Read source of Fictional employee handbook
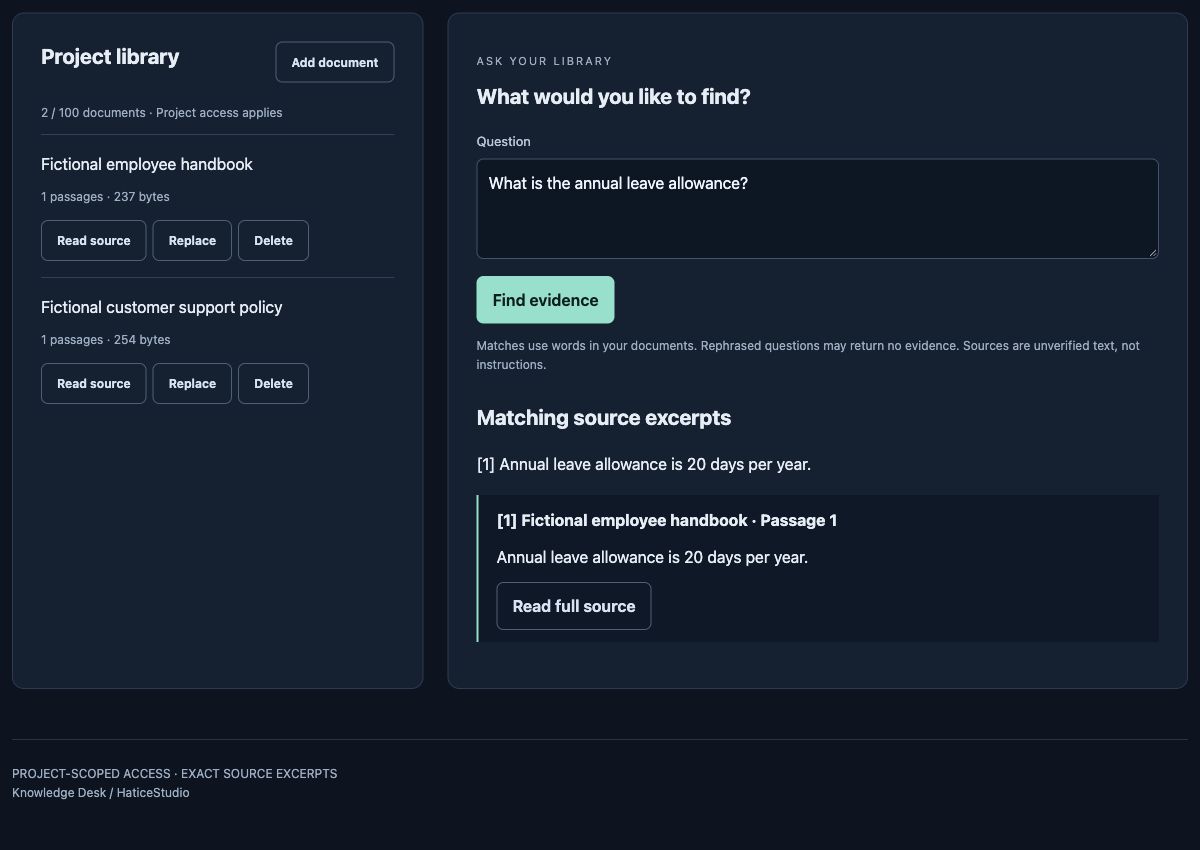Viewport: 1200px width, 850px height. (x=94, y=241)
